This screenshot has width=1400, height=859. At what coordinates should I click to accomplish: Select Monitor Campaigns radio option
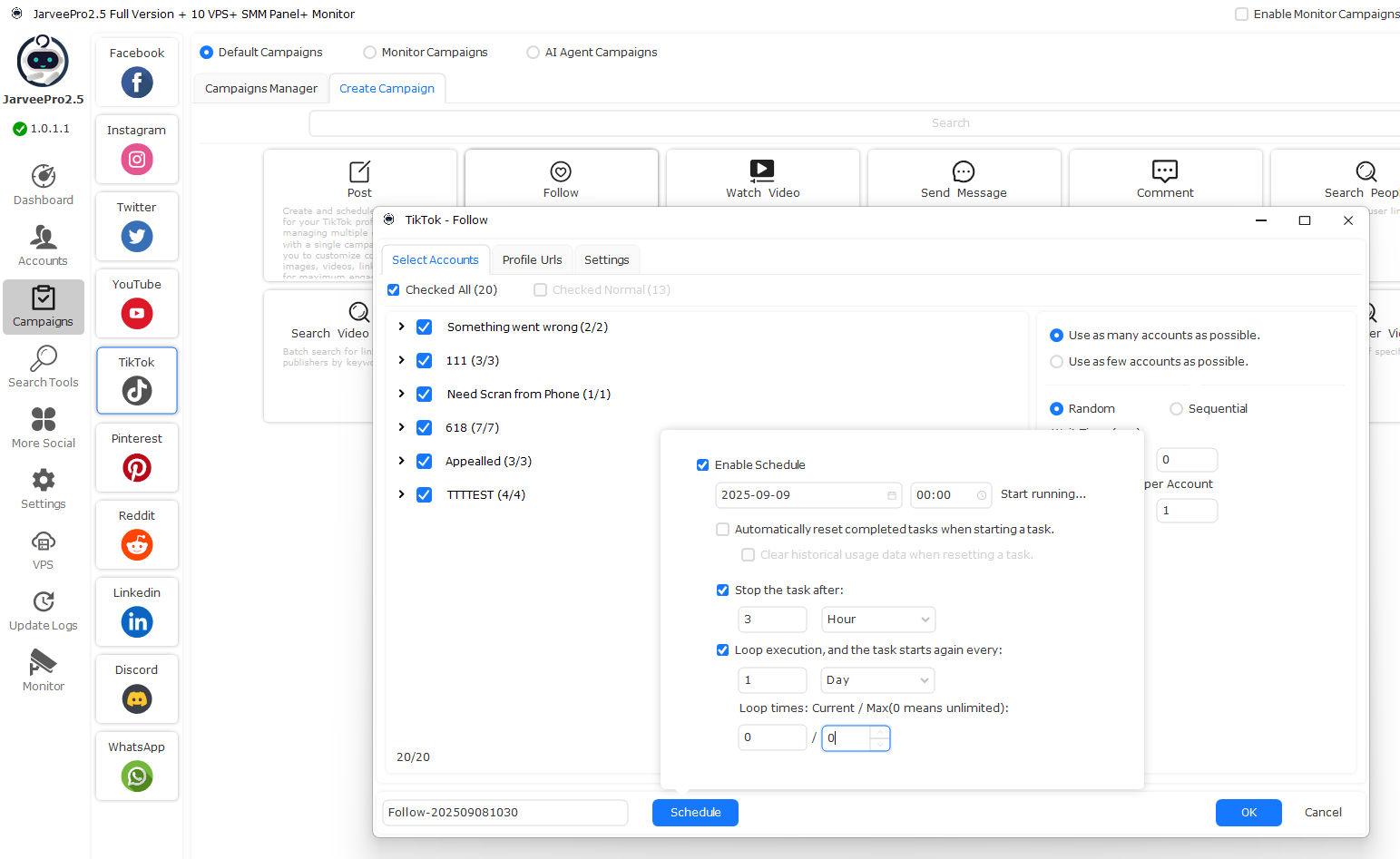(x=369, y=53)
